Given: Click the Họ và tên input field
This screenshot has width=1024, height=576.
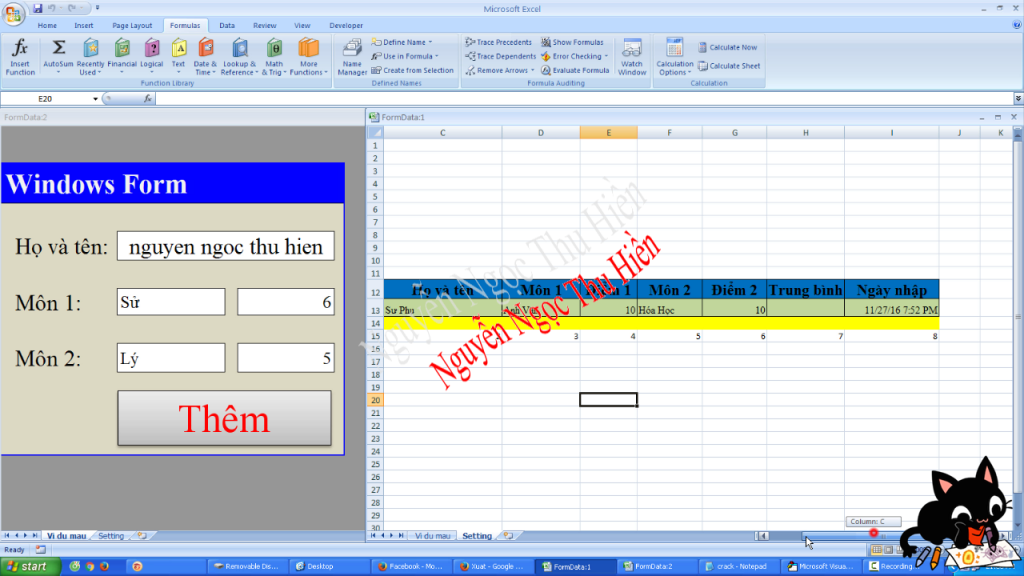Looking at the screenshot, I should [x=225, y=247].
